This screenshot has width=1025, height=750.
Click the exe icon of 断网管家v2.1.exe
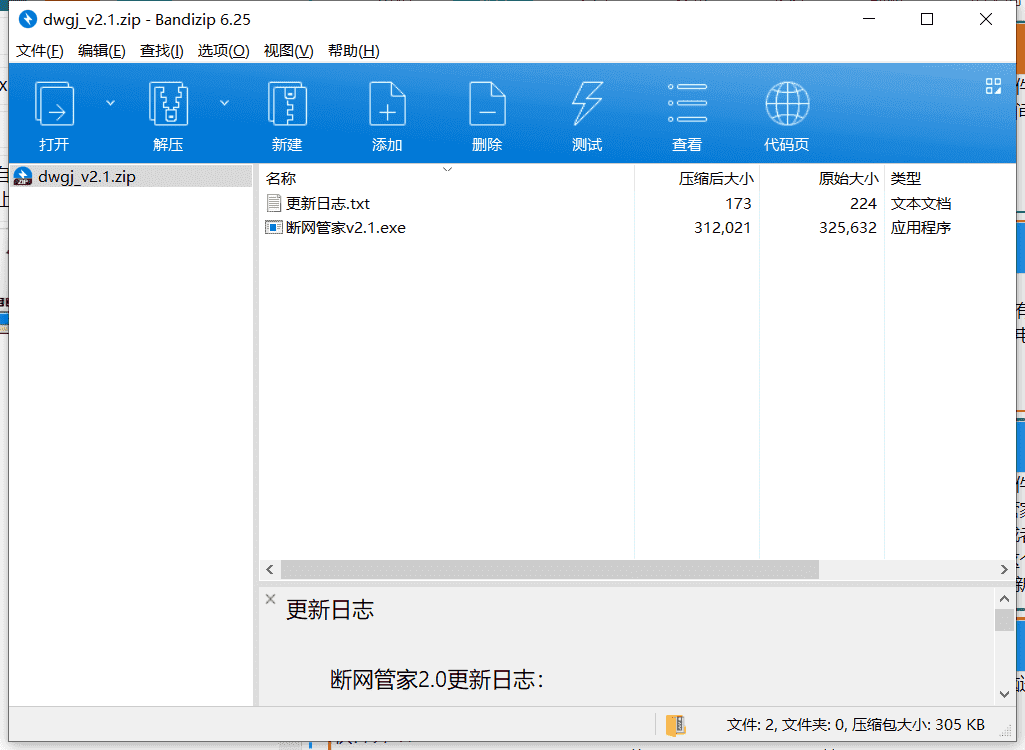tap(274, 228)
